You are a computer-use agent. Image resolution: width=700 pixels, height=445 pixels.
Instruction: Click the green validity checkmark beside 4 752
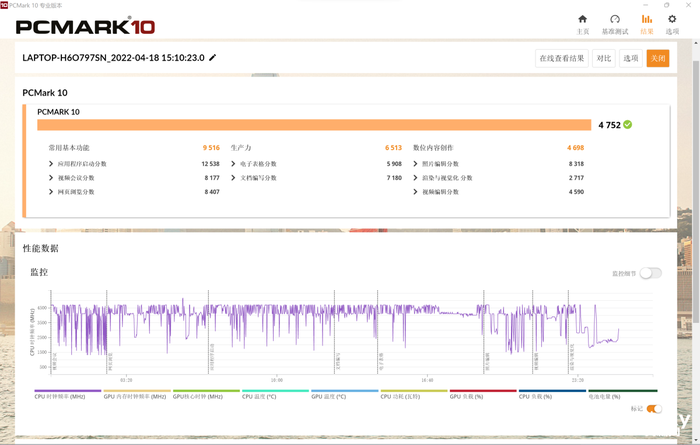pos(628,125)
